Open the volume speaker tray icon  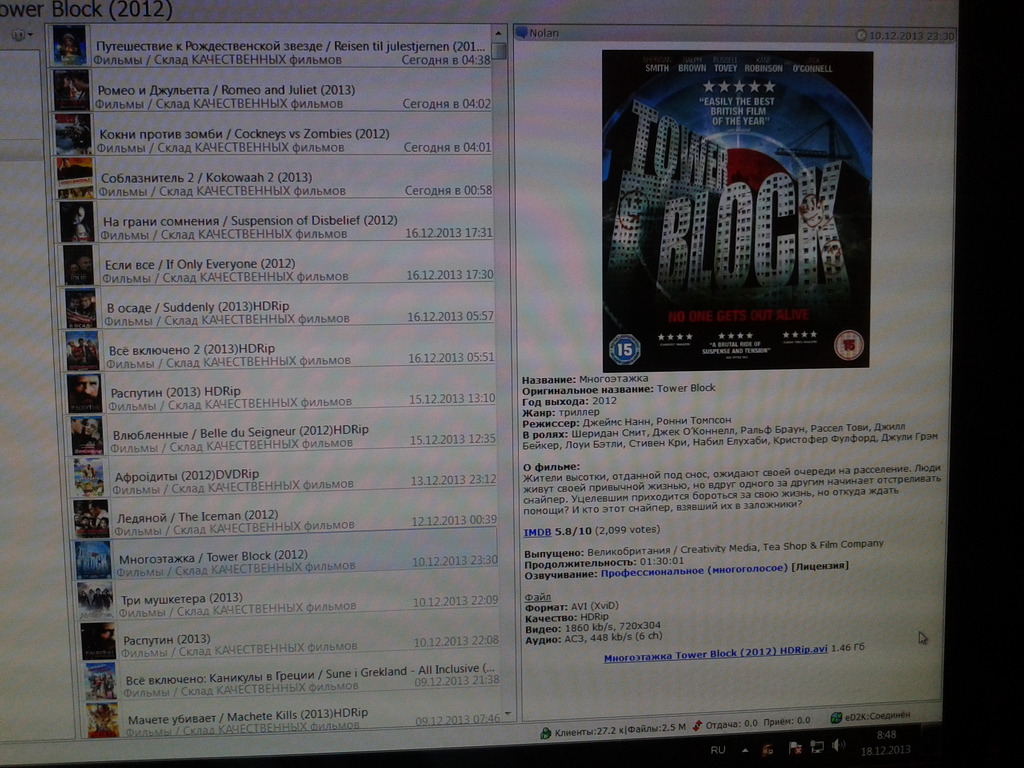point(839,744)
